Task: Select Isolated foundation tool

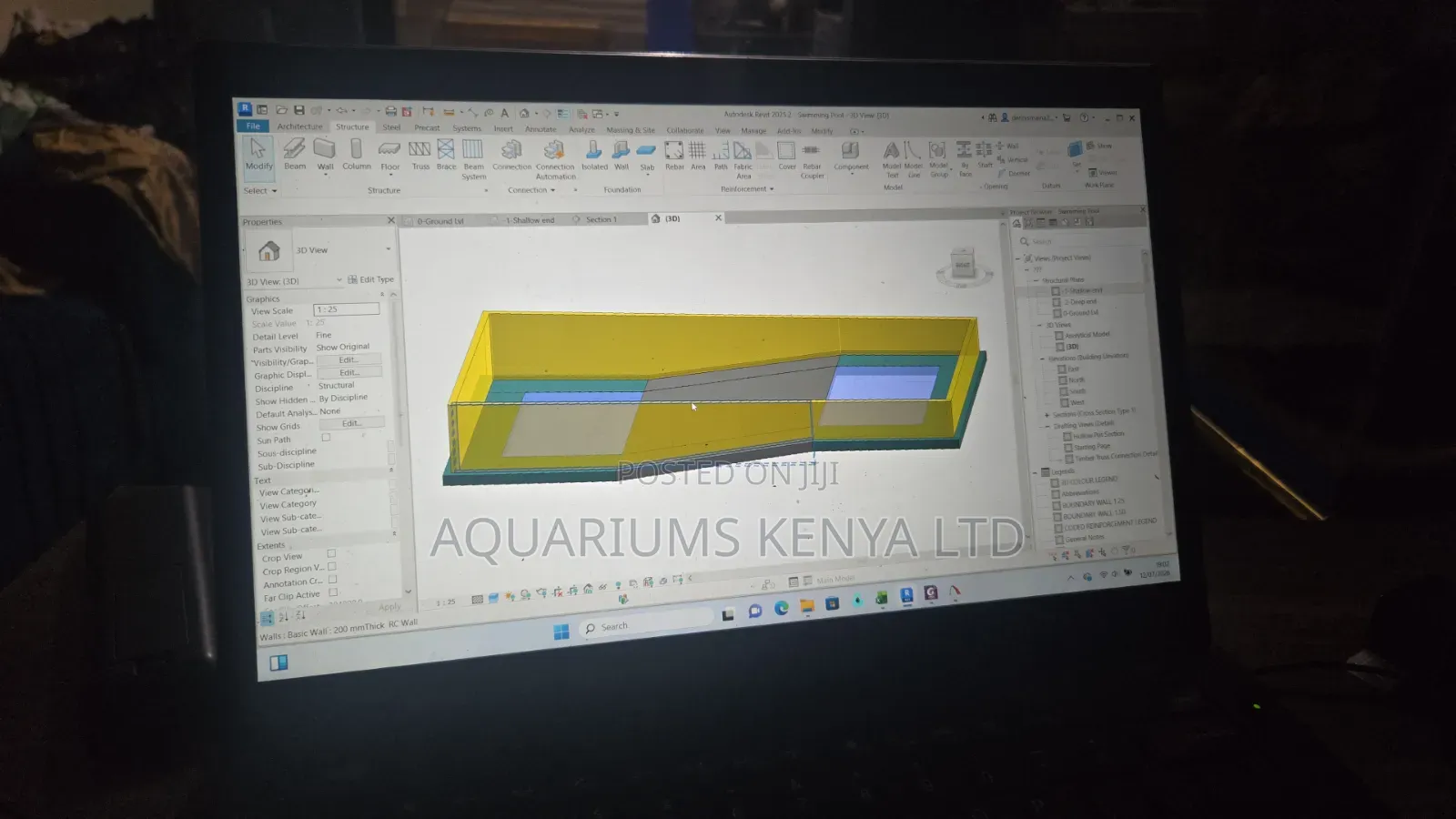Action: 594,155
